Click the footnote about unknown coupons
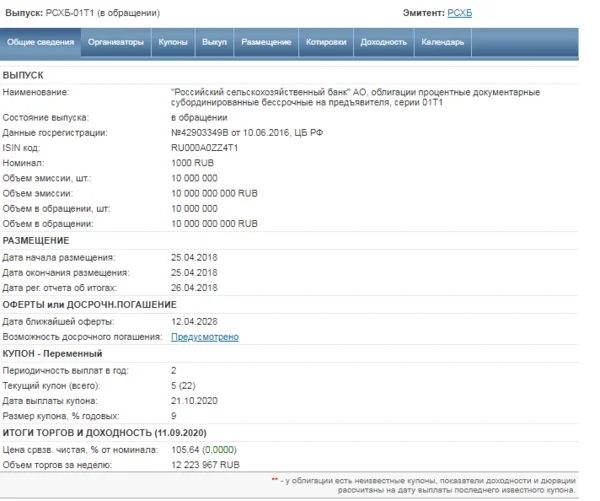Image resolution: width=600 pixels, height=501 pixels. (x=424, y=485)
